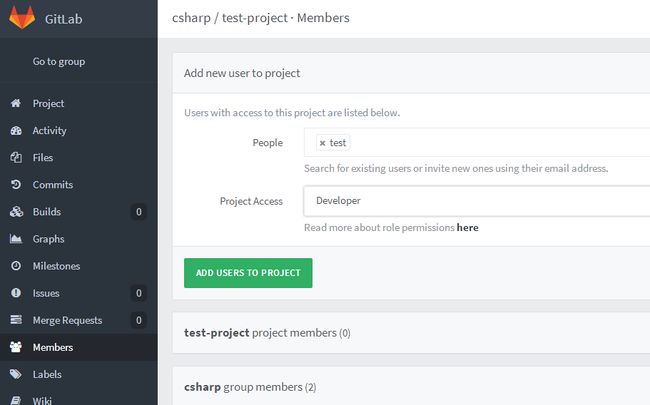Open the Project Access Developer dropdown
Screen dimensions: 650x405
click(477, 201)
